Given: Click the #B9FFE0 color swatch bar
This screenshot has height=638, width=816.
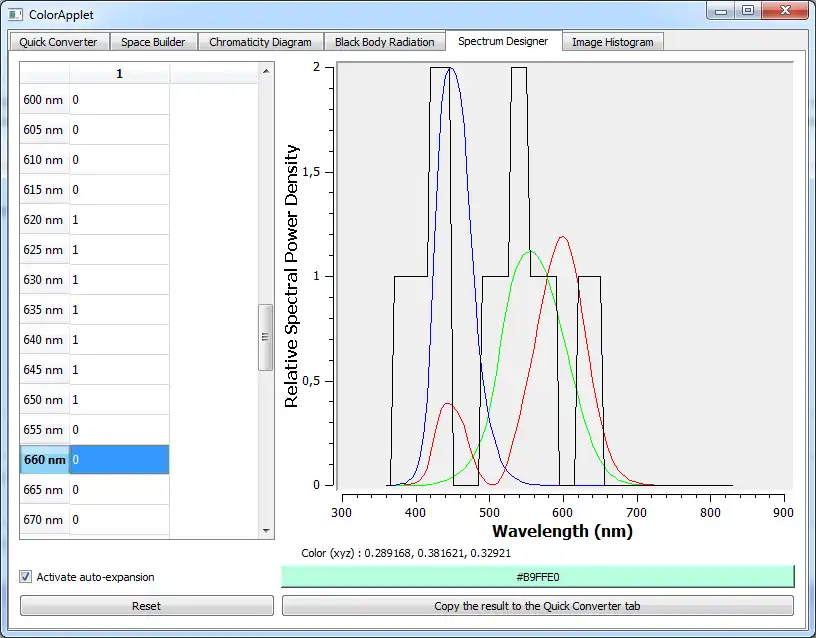Looking at the screenshot, I should (538, 577).
